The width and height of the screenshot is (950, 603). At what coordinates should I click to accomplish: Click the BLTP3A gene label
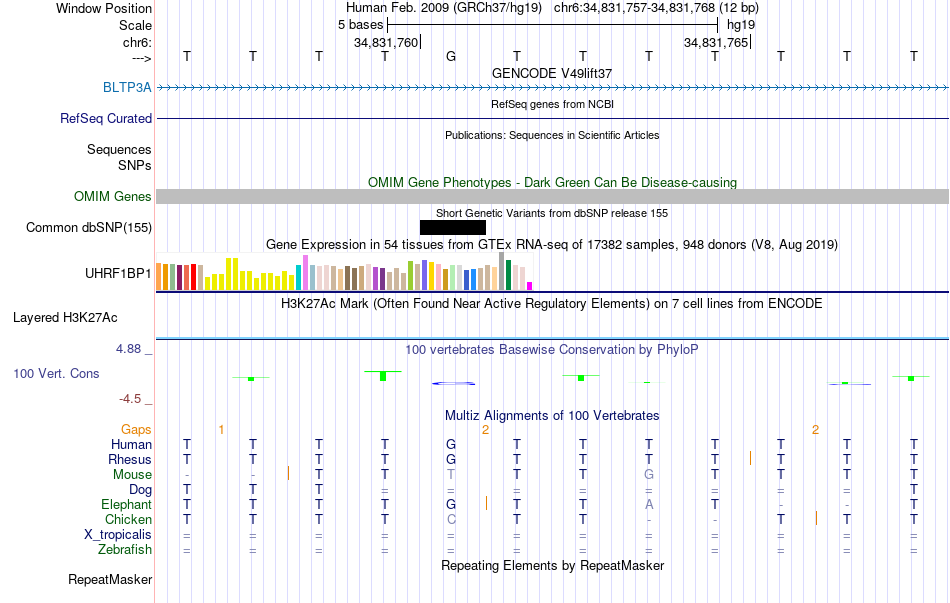(127, 87)
